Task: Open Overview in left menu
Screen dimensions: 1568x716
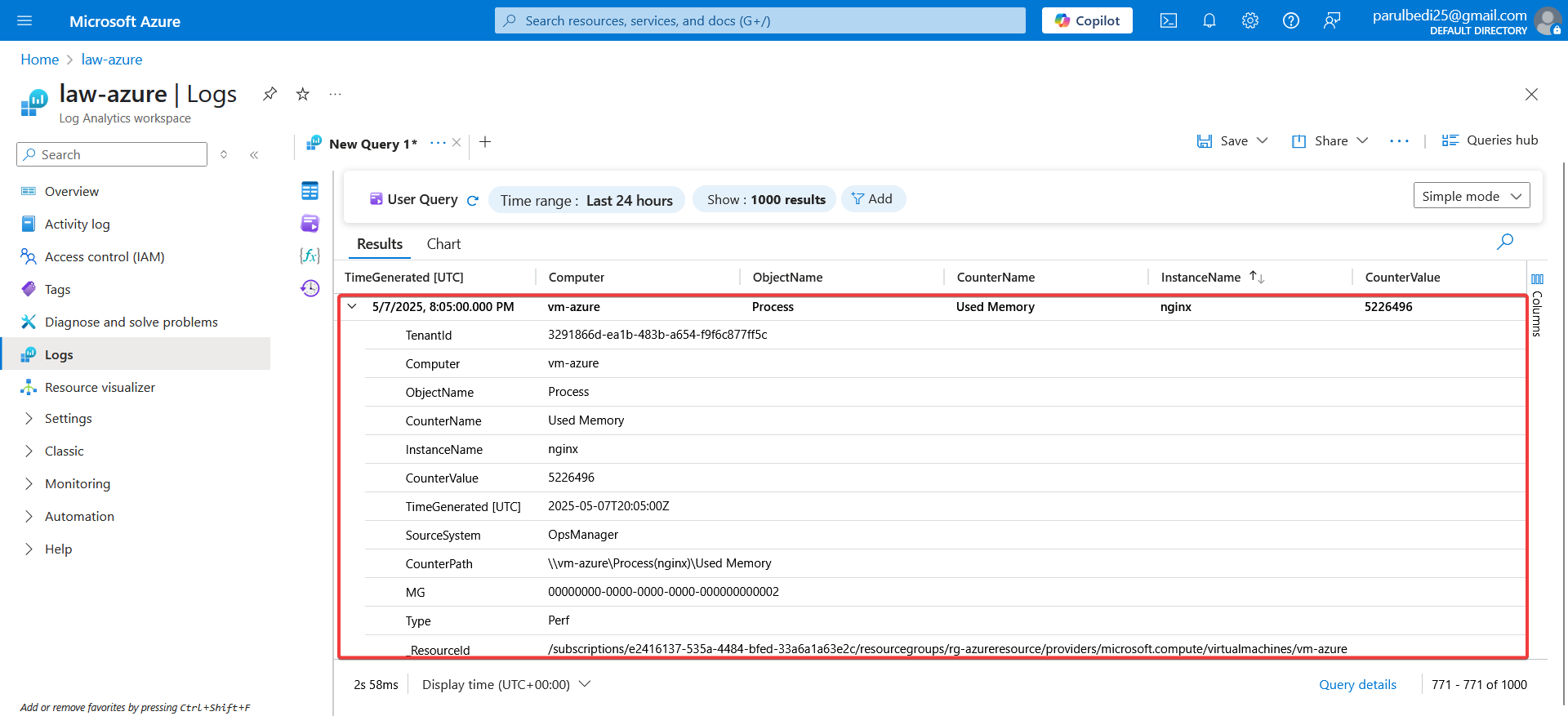Action: pos(72,191)
